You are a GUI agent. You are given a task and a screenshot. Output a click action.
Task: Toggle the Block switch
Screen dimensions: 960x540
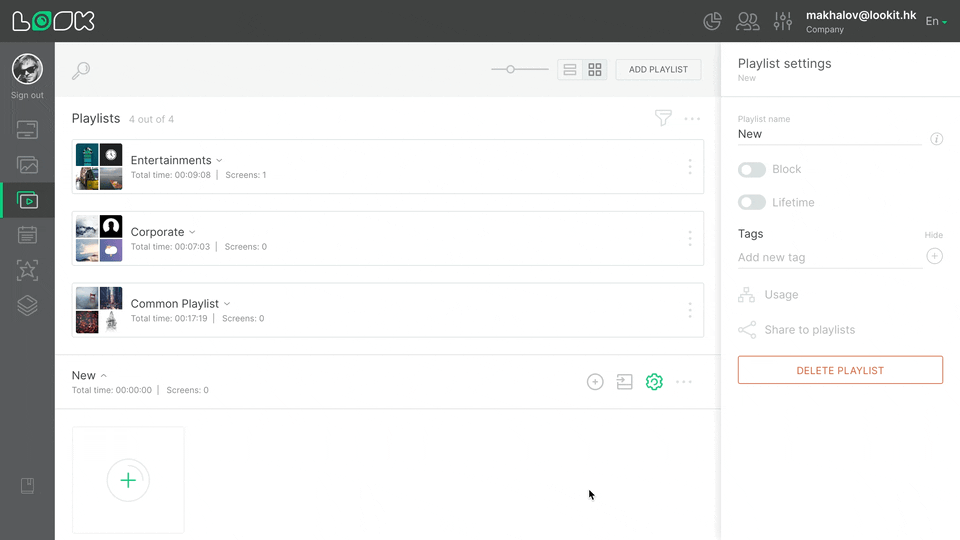pyautogui.click(x=752, y=170)
